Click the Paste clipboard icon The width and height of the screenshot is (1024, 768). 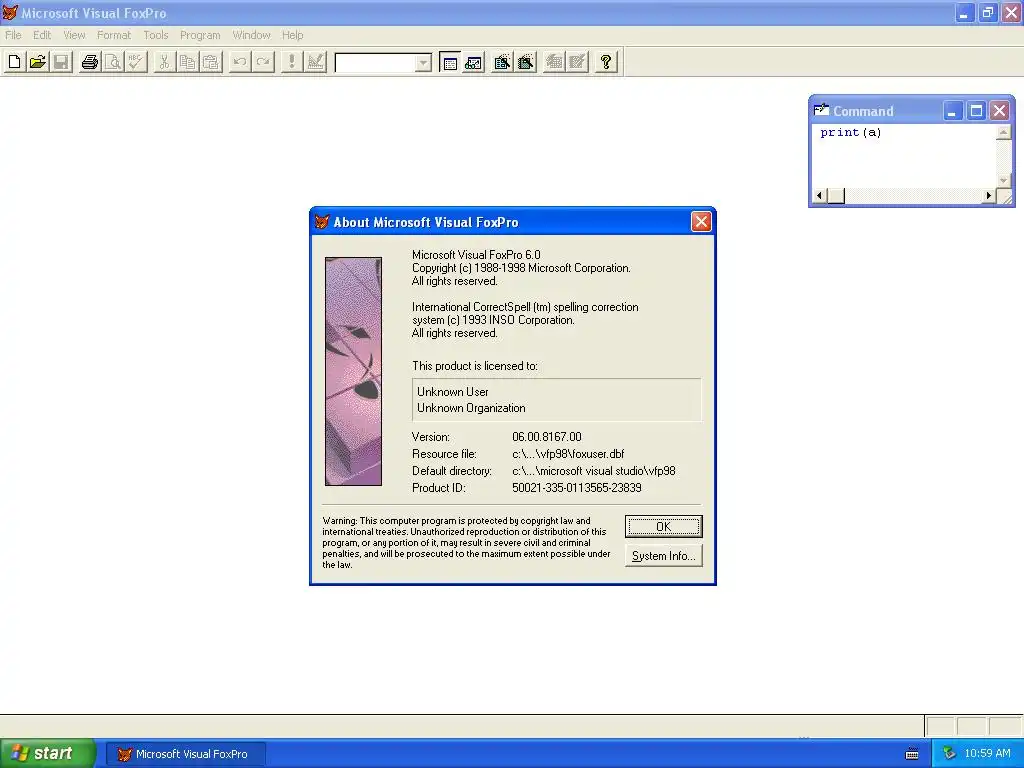(x=211, y=62)
